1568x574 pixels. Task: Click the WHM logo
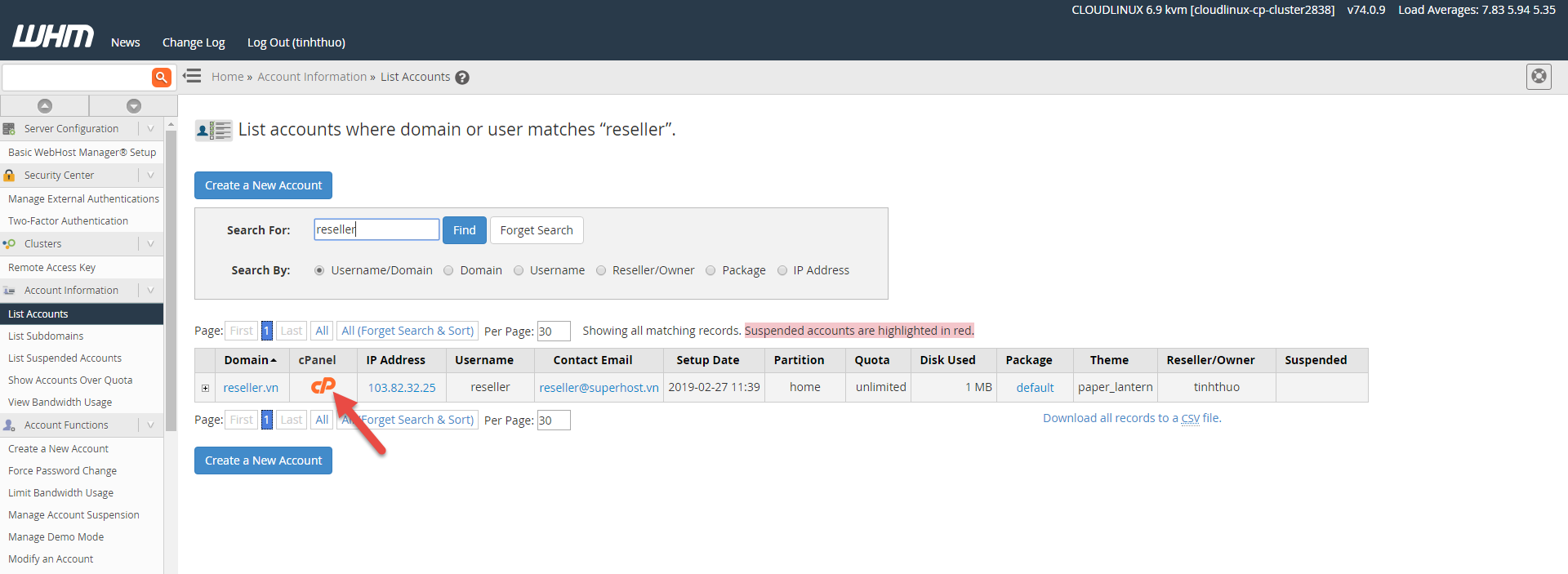(53, 37)
